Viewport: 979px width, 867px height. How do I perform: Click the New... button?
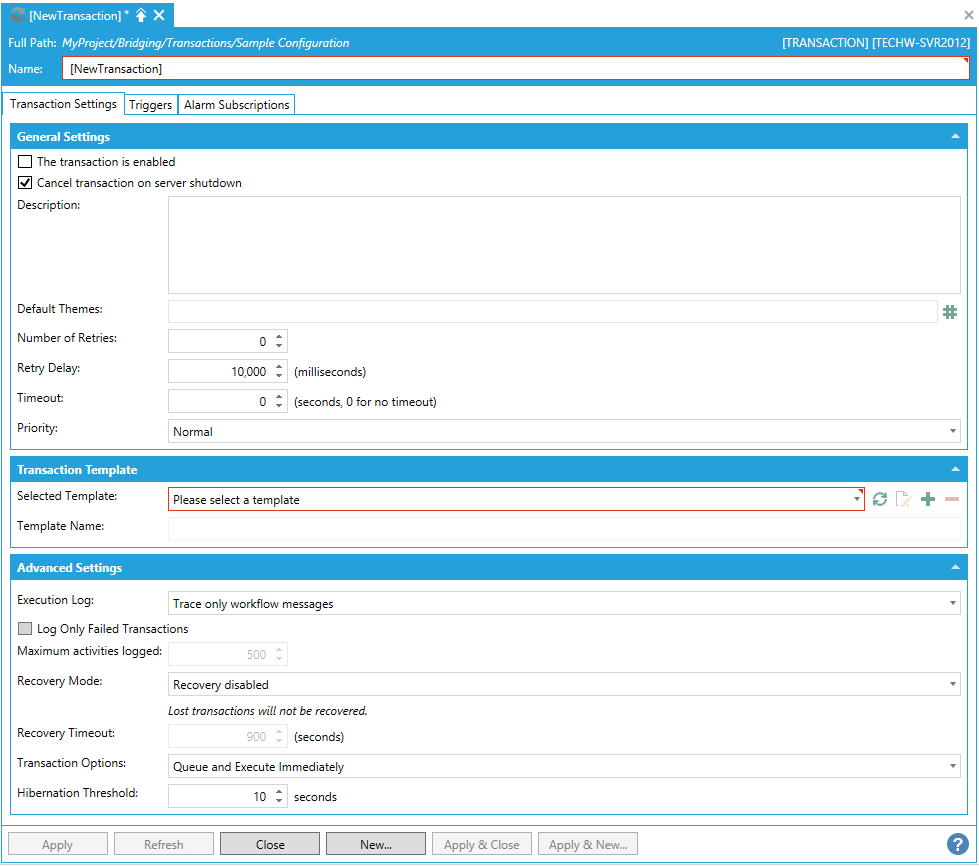click(376, 844)
